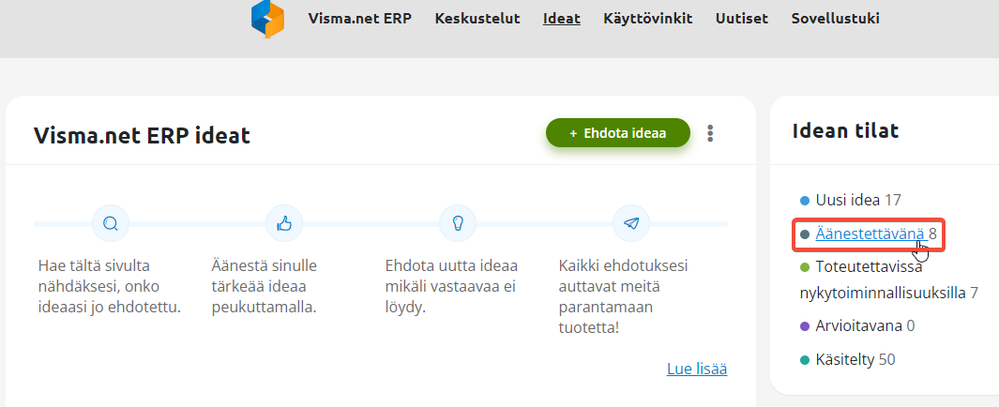Screen dimensions: 999x407
Task: Click the magnifying glass search step icon
Action: [110, 223]
